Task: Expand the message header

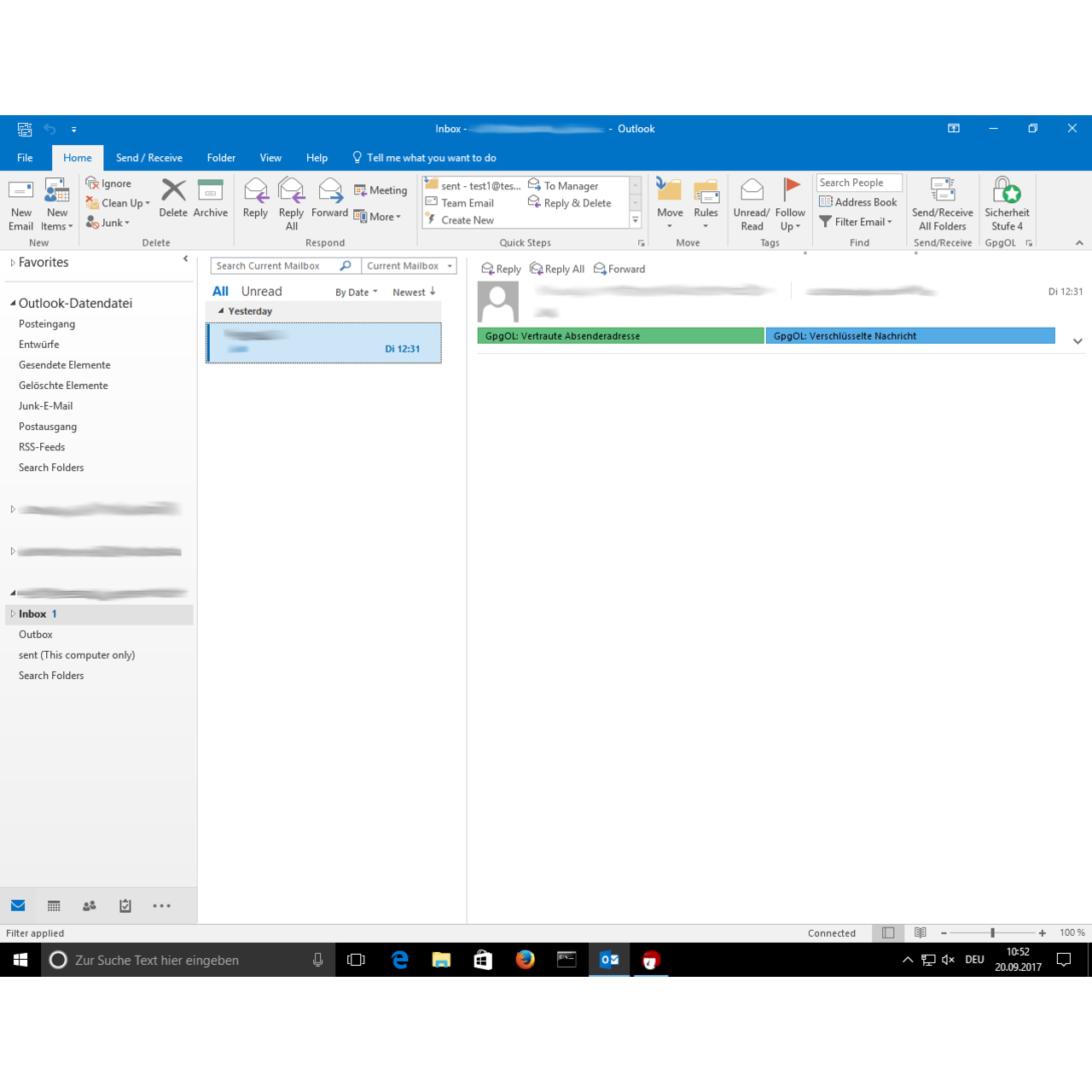Action: (1077, 341)
